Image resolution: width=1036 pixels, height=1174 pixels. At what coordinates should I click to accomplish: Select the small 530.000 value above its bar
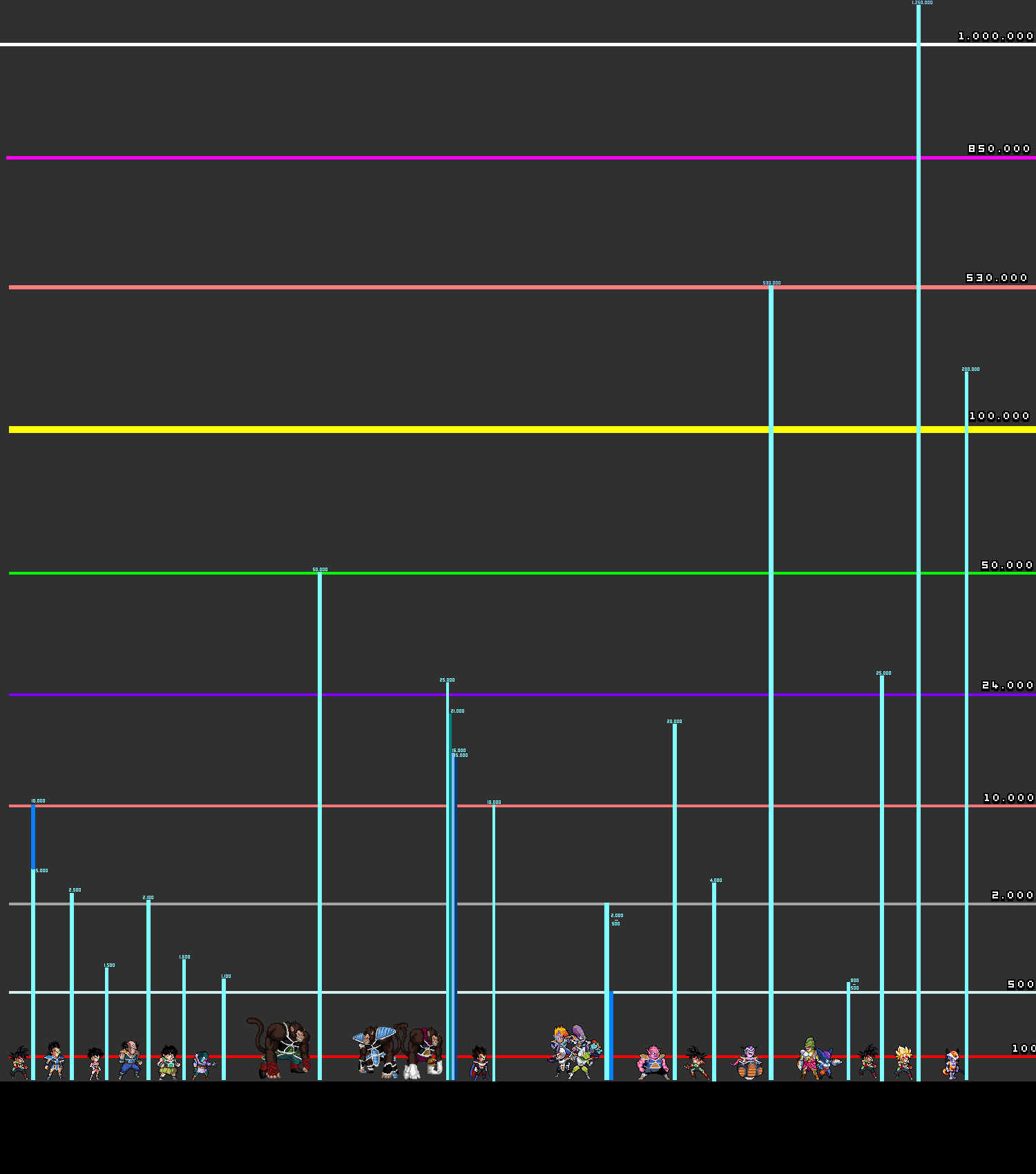click(771, 283)
